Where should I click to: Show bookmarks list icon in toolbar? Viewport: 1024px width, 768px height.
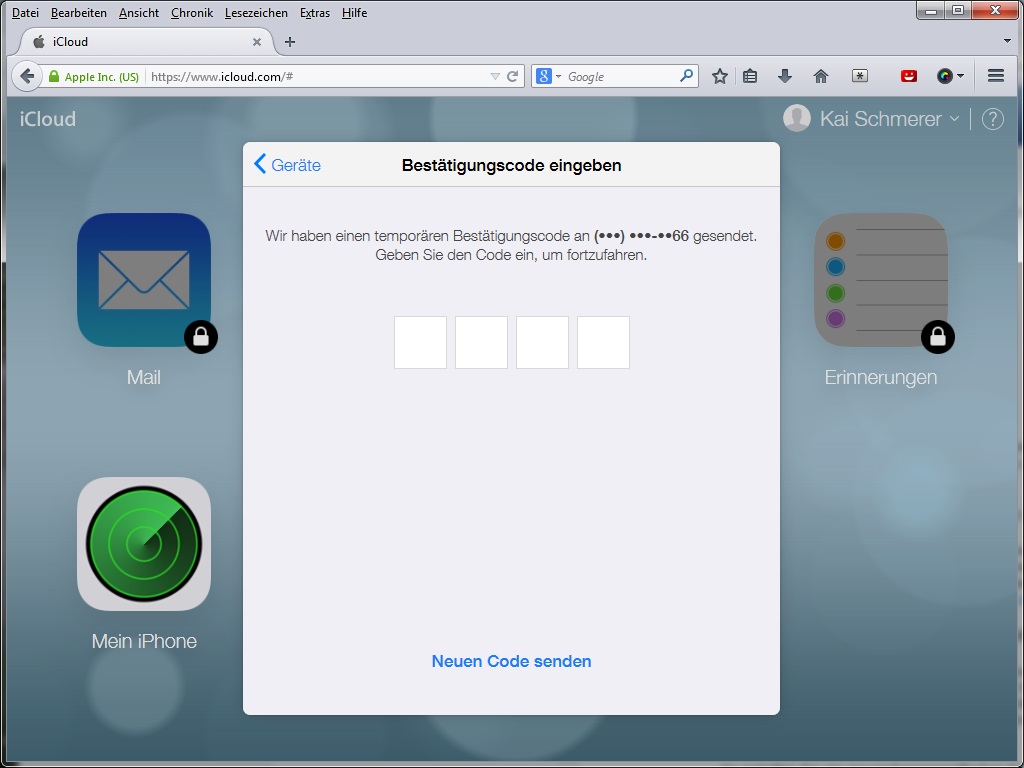coord(750,76)
